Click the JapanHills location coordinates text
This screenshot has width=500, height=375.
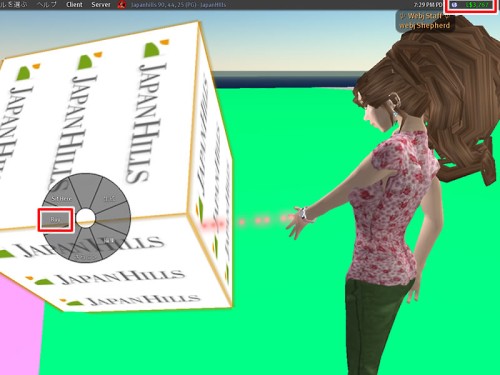[x=178, y=5]
